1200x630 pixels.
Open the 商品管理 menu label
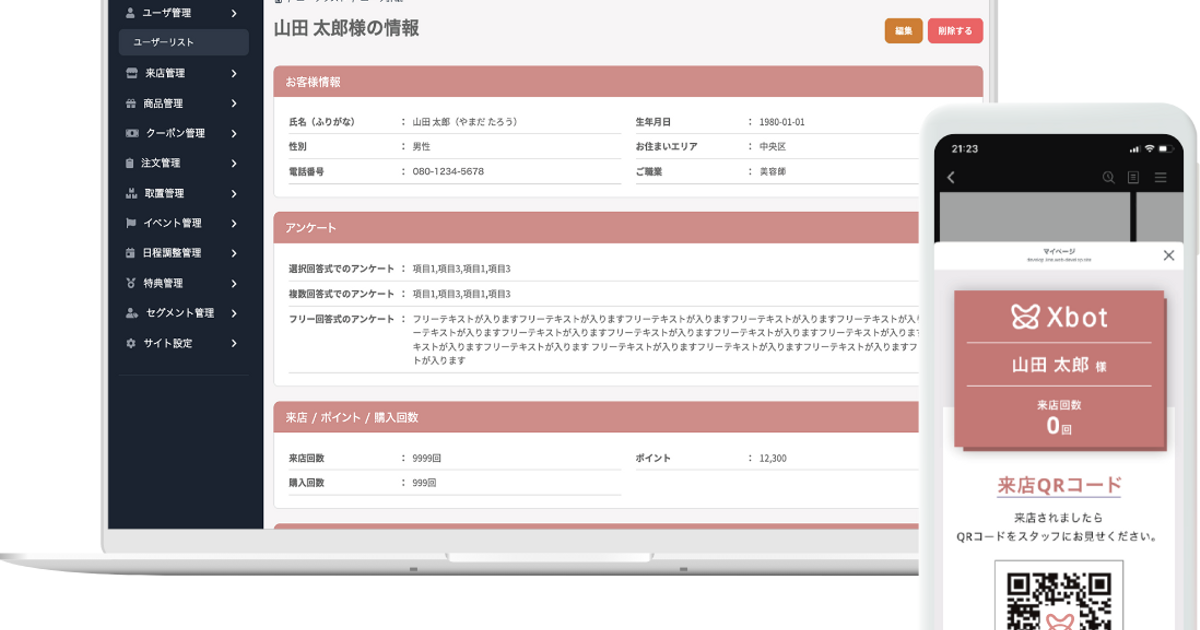point(163,103)
